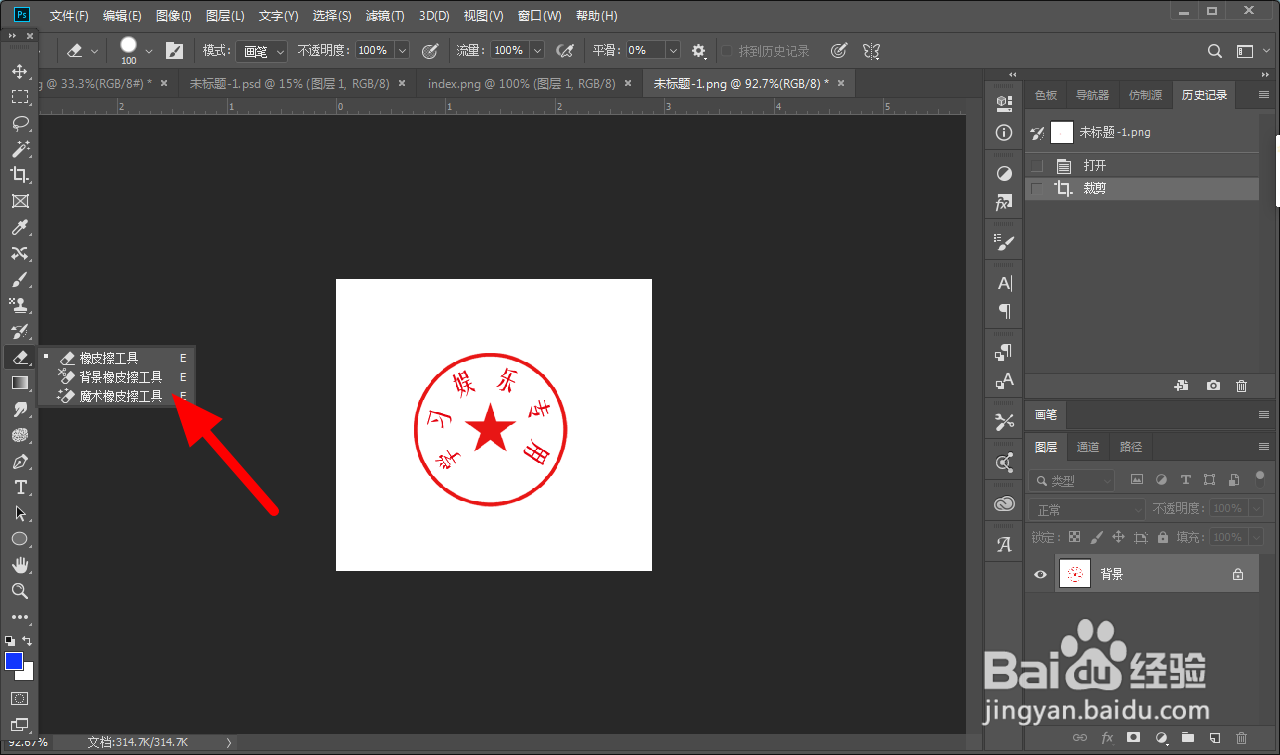1280x755 pixels.
Task: Select the Zoom tool in toolbox
Action: point(19,592)
